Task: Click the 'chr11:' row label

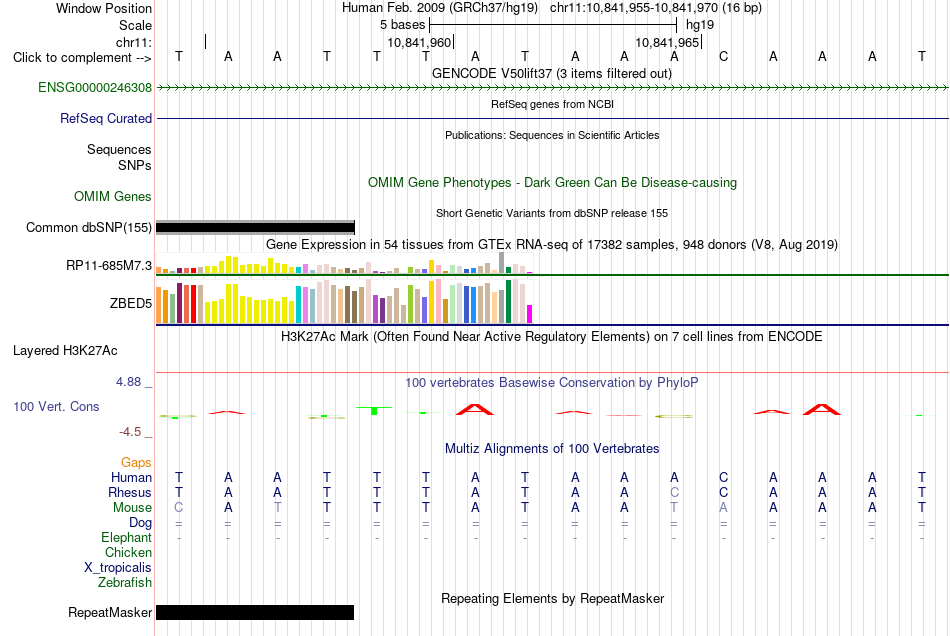Action: [x=134, y=42]
